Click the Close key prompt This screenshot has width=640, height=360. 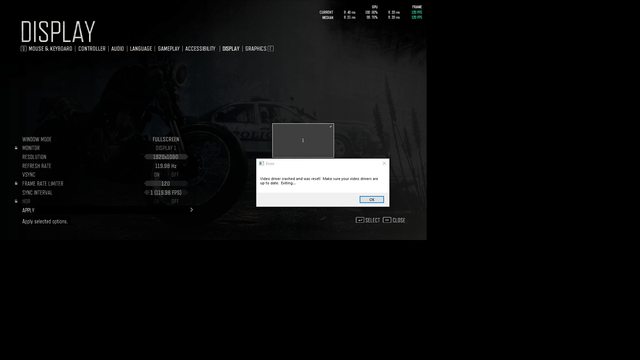point(394,220)
